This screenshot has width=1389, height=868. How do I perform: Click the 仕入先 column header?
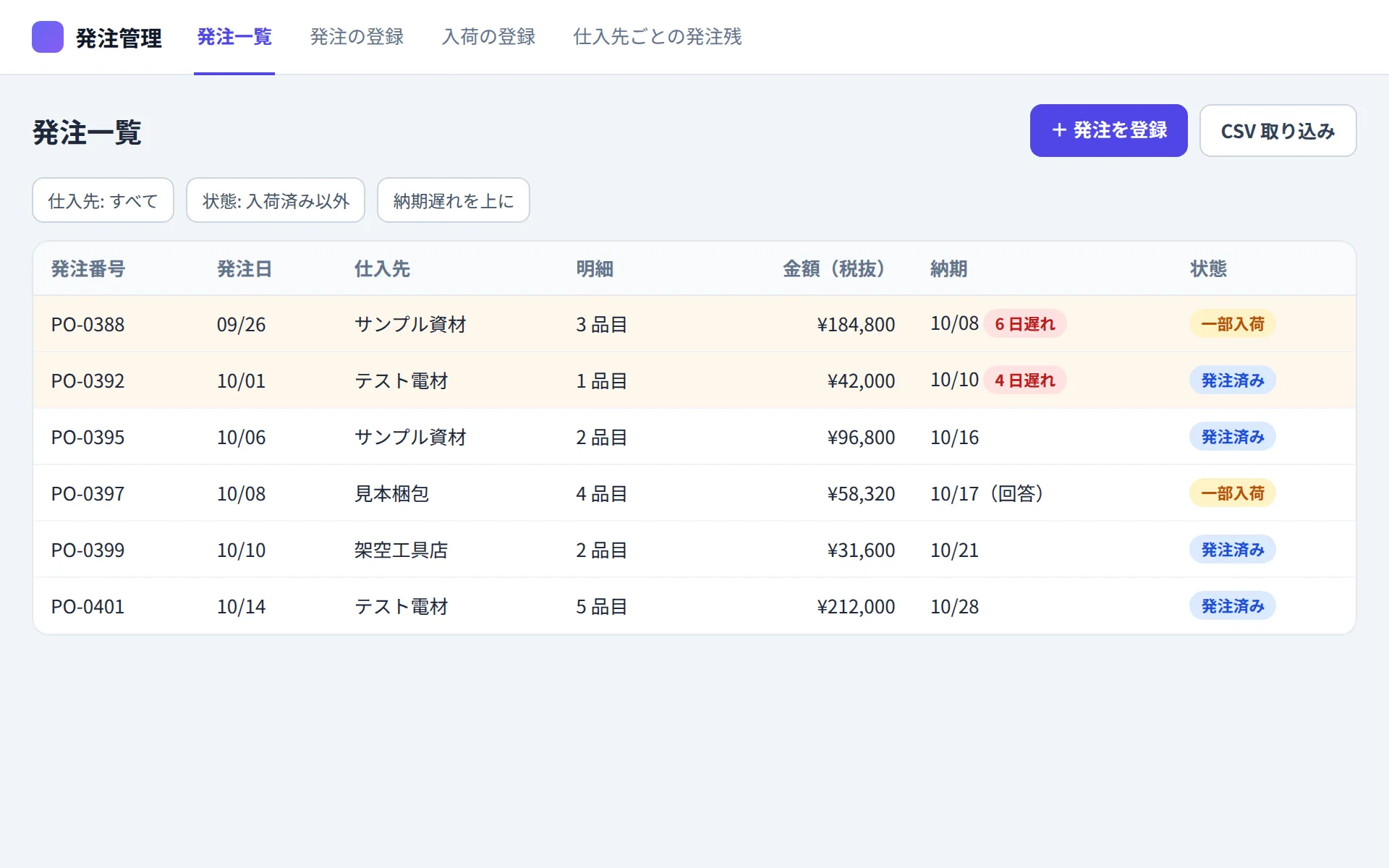tap(382, 269)
